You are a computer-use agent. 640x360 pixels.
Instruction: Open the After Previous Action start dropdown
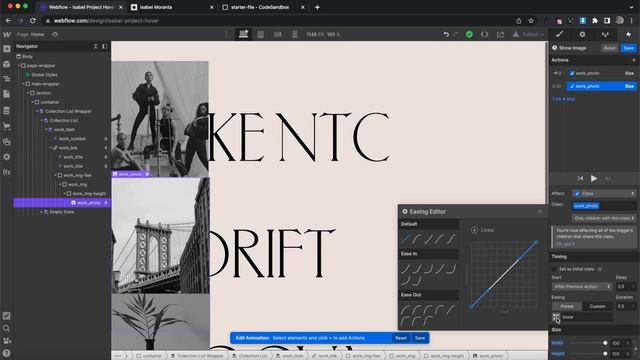tap(582, 287)
